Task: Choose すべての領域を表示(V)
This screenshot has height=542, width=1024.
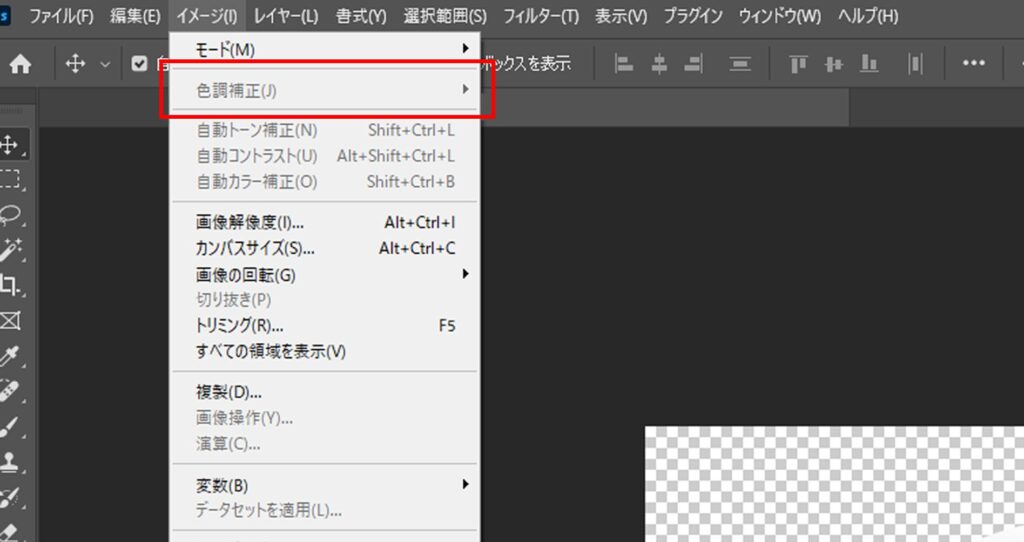Action: tap(325, 351)
